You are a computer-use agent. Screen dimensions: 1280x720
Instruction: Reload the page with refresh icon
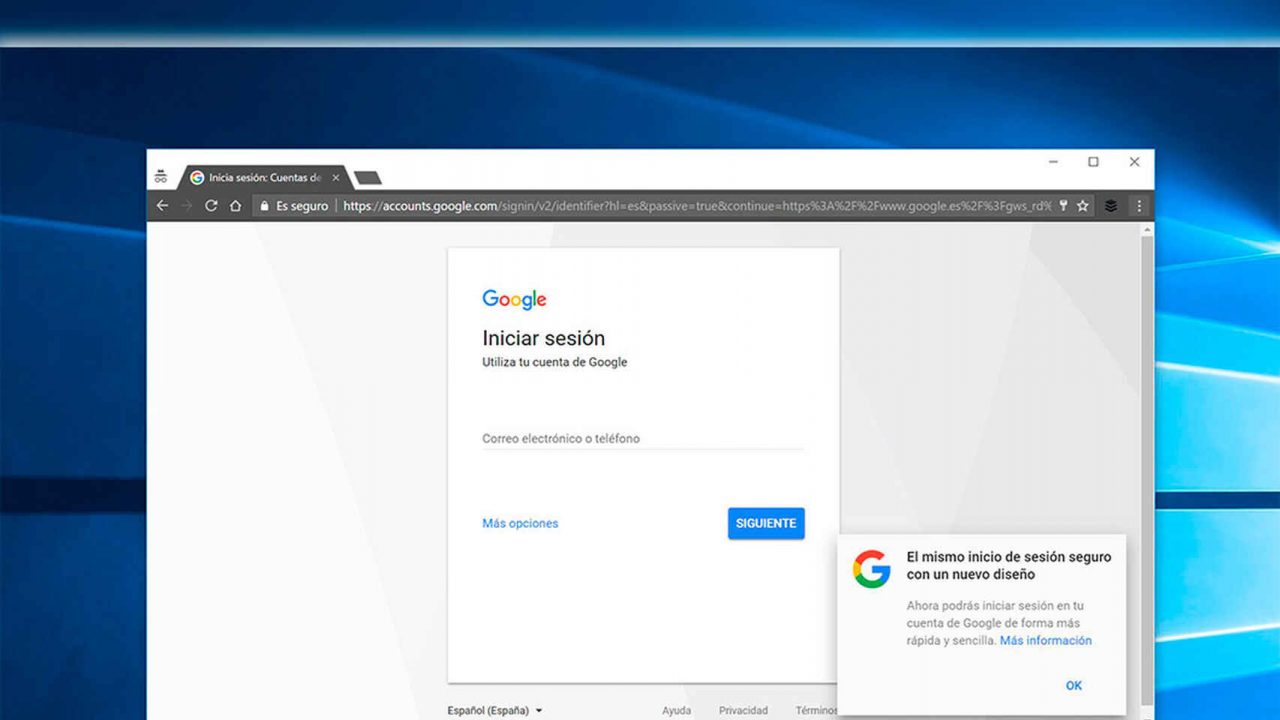pyautogui.click(x=211, y=206)
